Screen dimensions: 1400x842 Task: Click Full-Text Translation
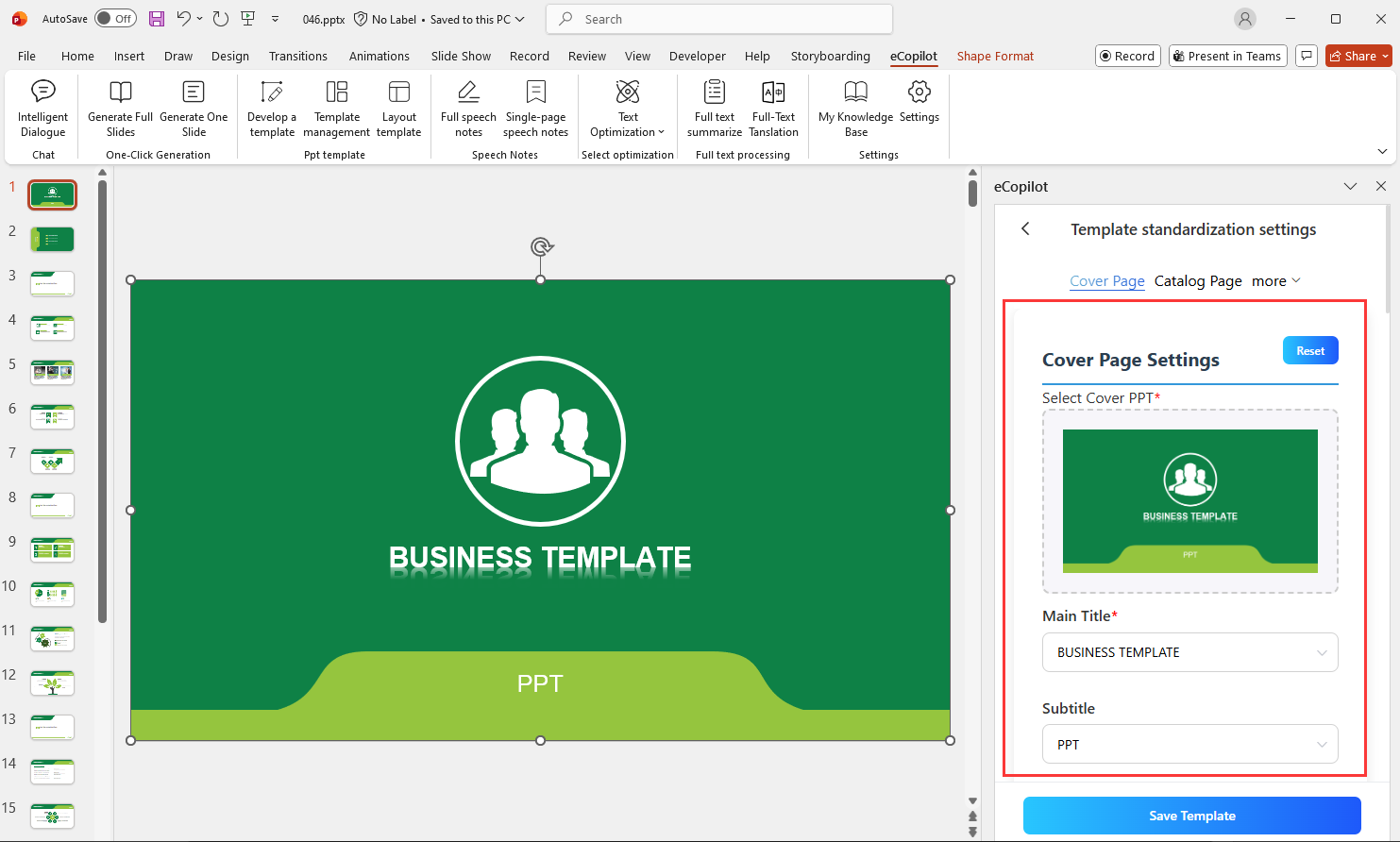[x=773, y=109]
